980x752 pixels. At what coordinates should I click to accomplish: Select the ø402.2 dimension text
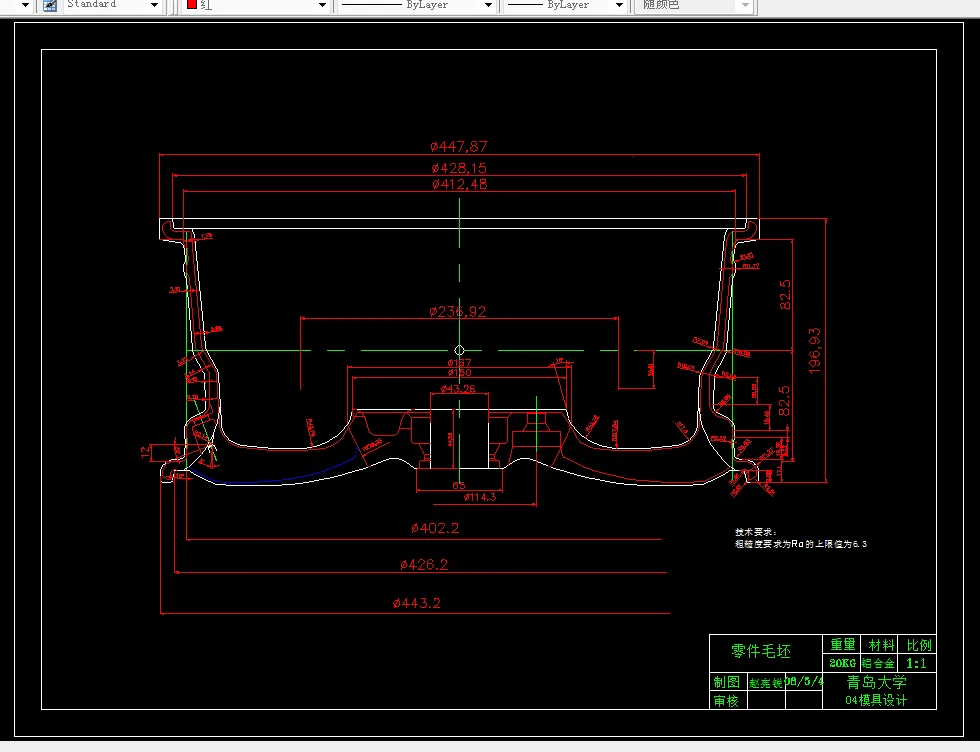(x=435, y=528)
